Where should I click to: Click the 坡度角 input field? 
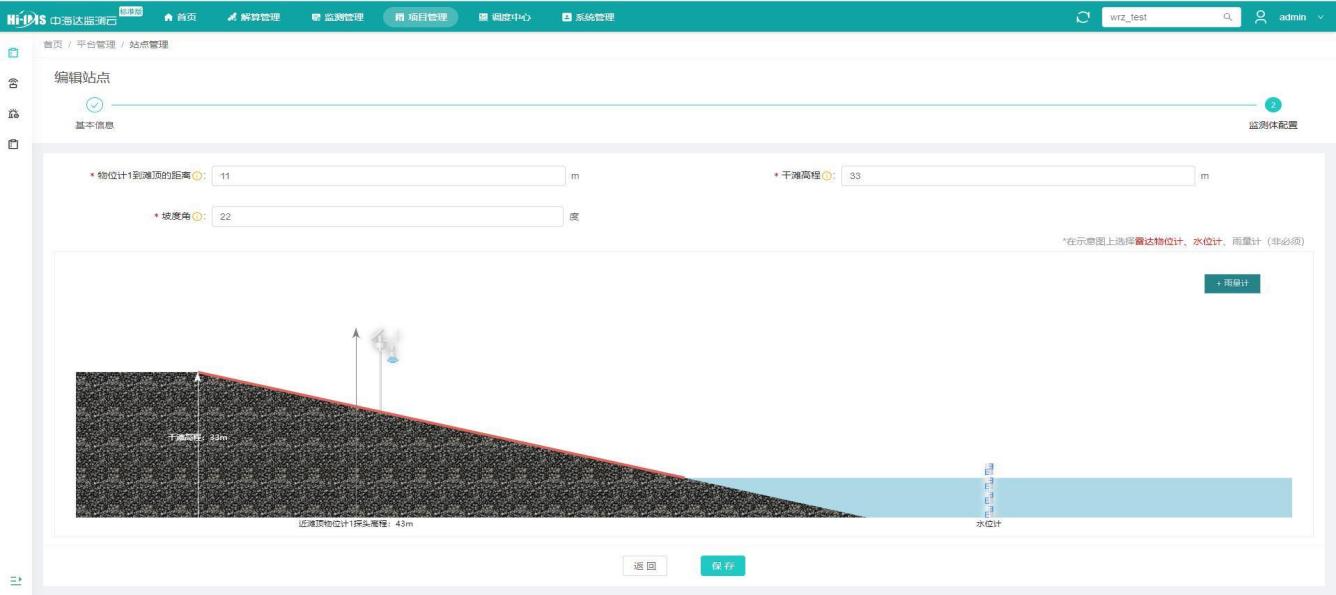point(388,217)
